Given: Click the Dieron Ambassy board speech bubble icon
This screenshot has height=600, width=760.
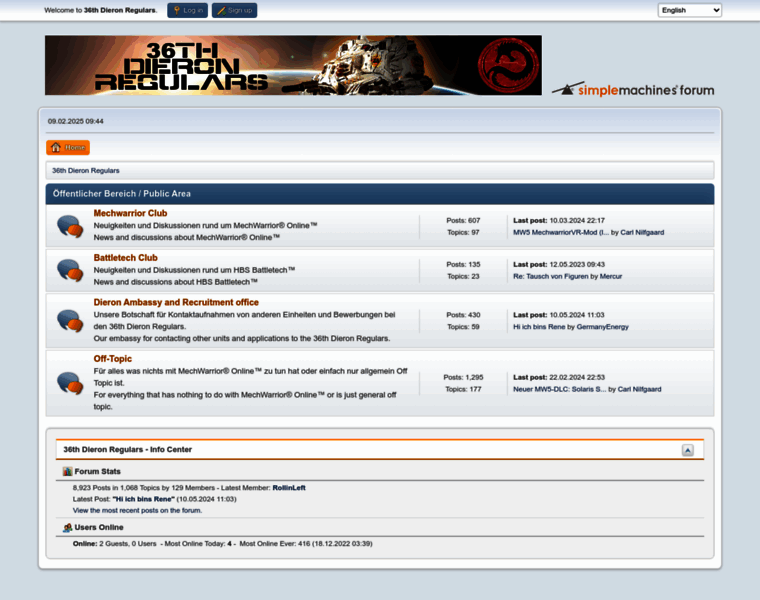Looking at the screenshot, I should point(70,321).
